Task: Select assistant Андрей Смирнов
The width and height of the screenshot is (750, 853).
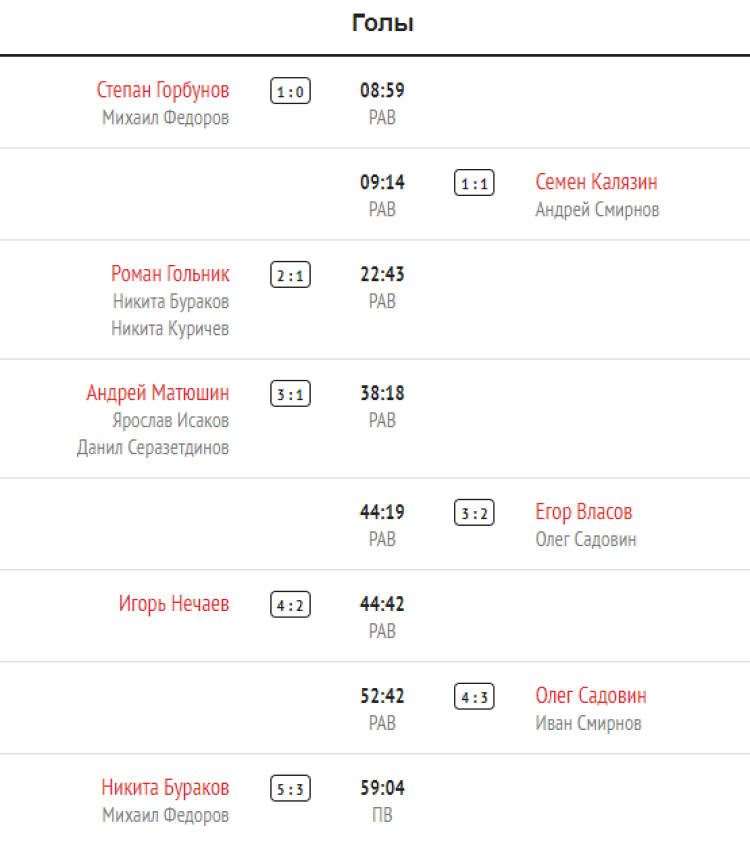Action: 597,210
